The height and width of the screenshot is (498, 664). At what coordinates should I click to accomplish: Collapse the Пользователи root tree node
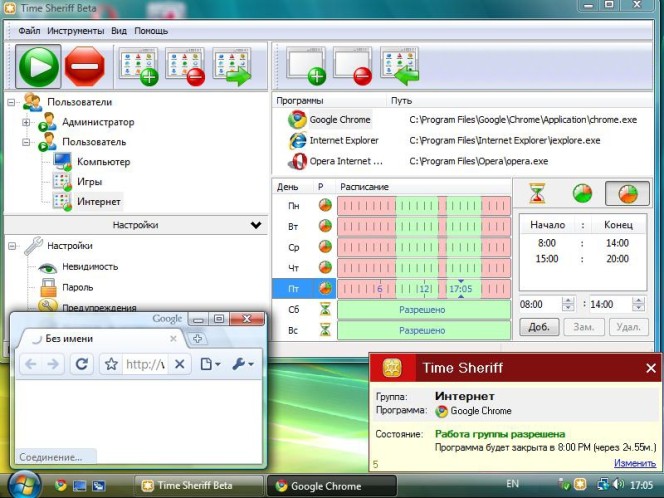pos(11,102)
